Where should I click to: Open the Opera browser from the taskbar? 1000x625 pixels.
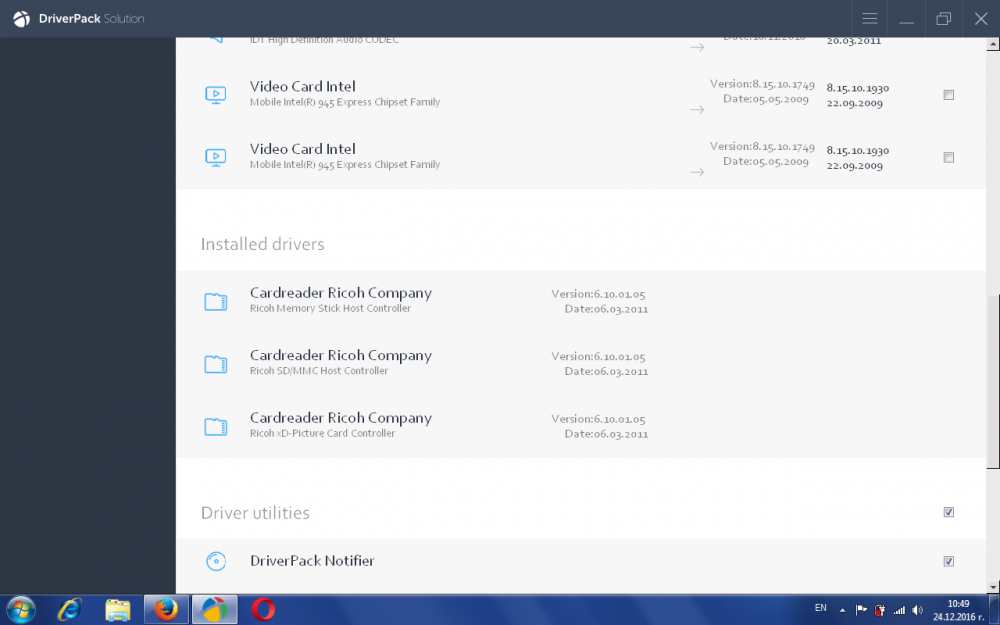point(263,610)
